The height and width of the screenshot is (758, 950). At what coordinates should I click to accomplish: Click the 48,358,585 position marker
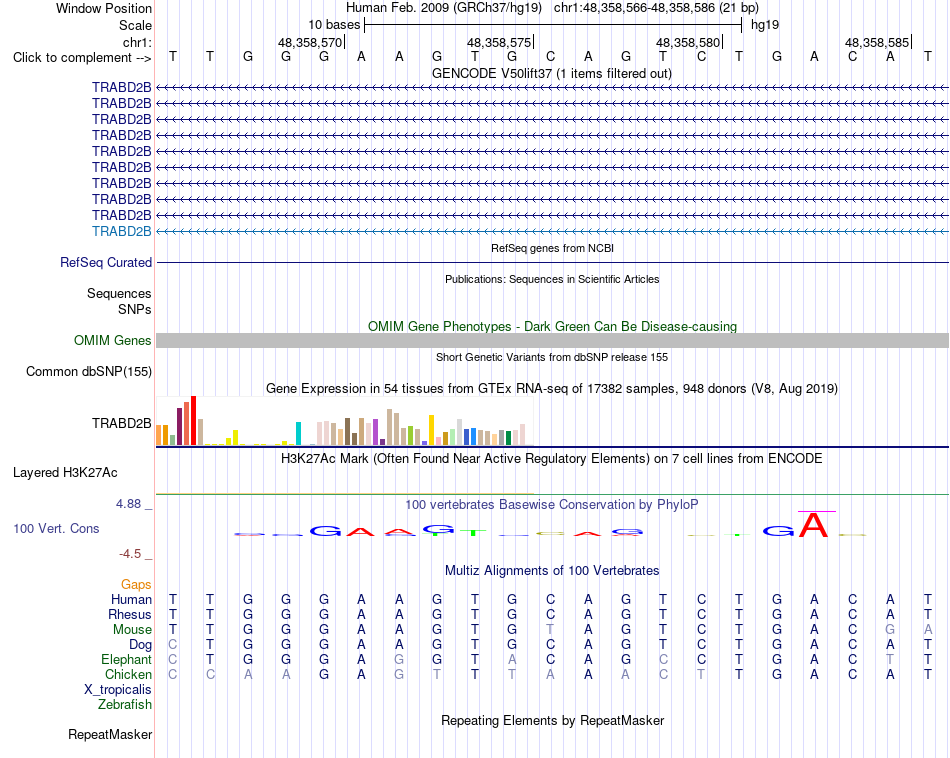pyautogui.click(x=877, y=42)
